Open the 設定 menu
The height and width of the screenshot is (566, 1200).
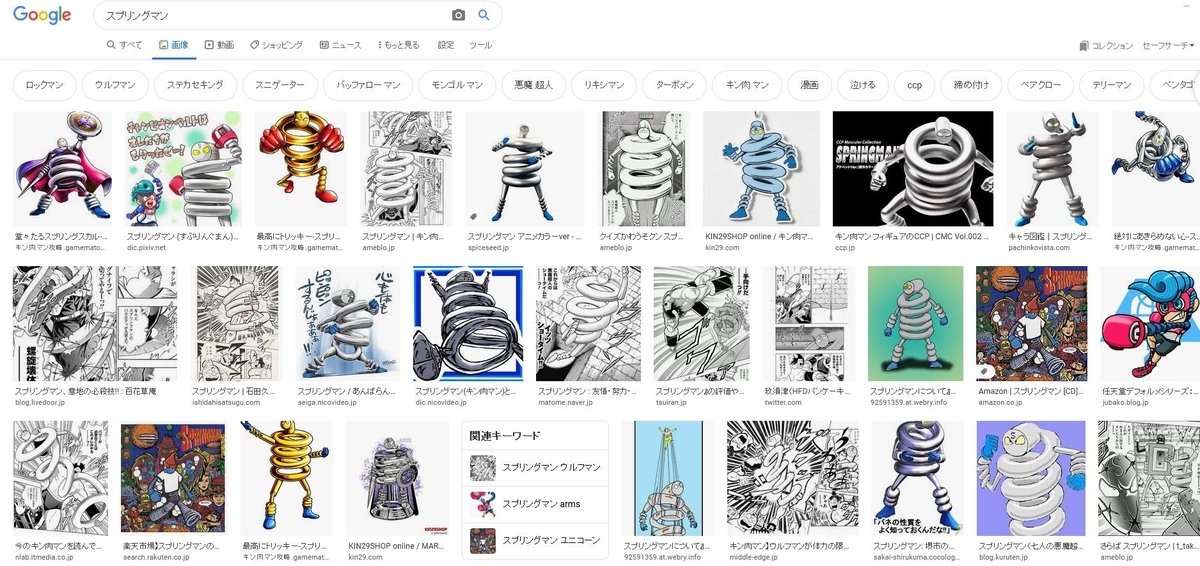point(446,45)
